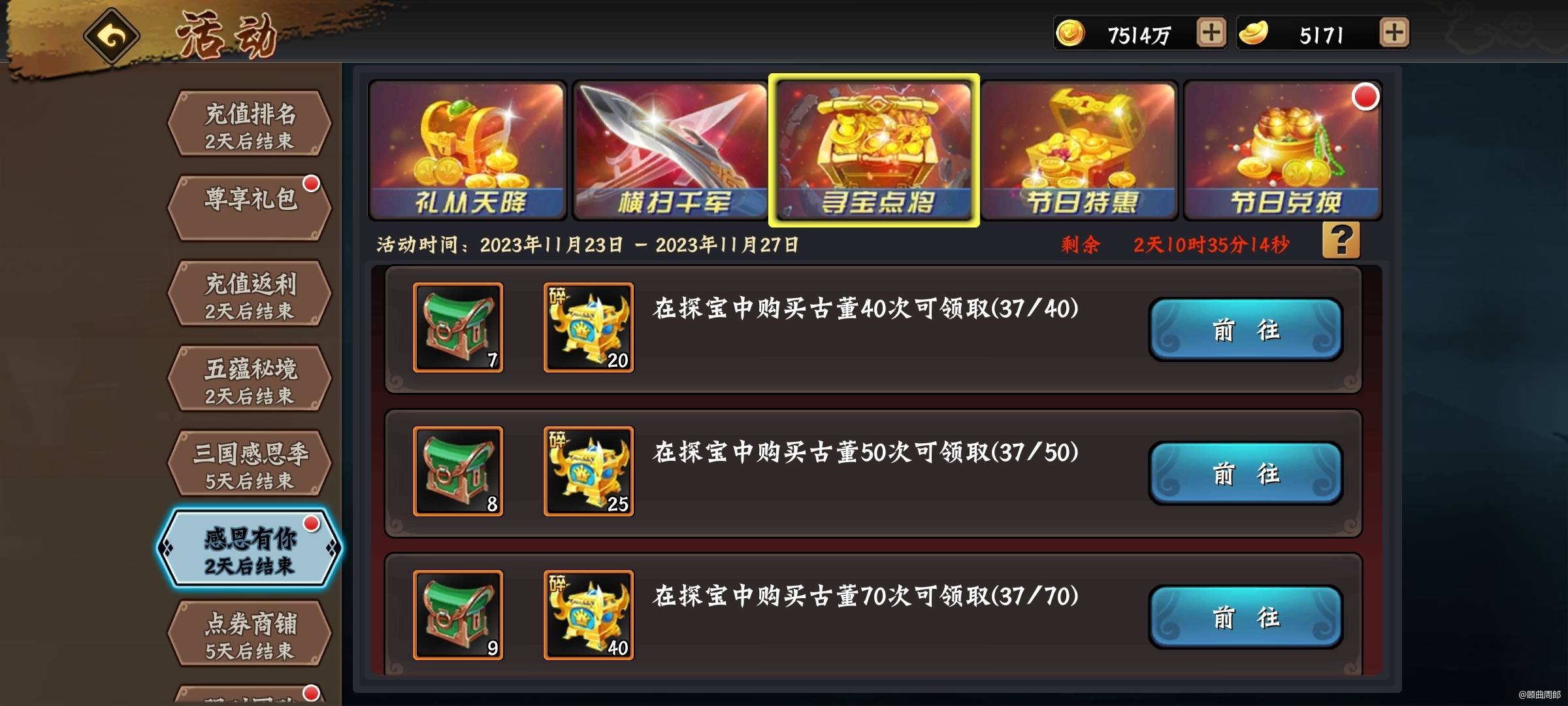1568x706 pixels.
Task: View golden fragment reward with quantity 20
Action: [589, 328]
